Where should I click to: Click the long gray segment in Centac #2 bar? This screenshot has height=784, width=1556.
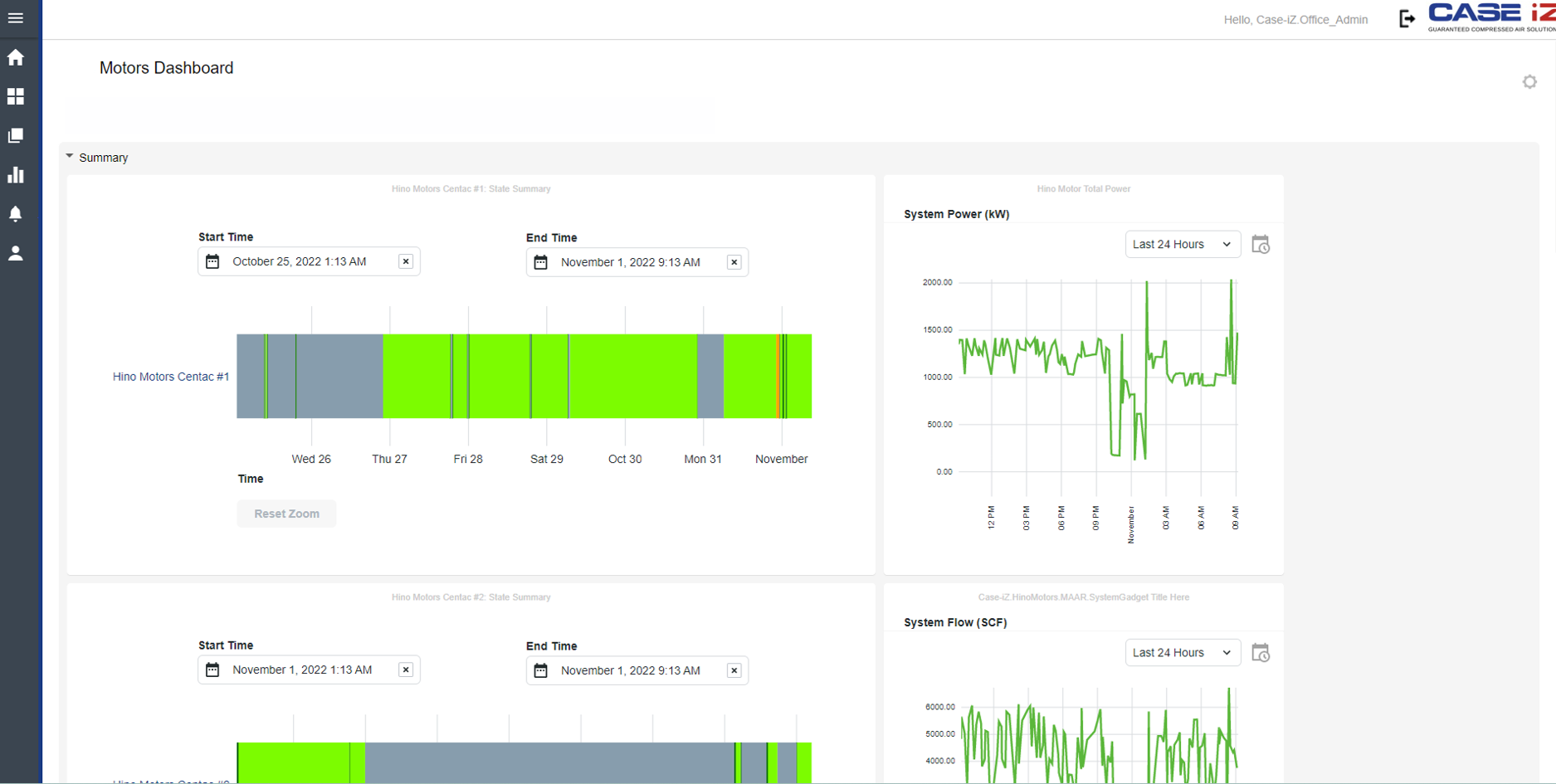click(x=549, y=762)
